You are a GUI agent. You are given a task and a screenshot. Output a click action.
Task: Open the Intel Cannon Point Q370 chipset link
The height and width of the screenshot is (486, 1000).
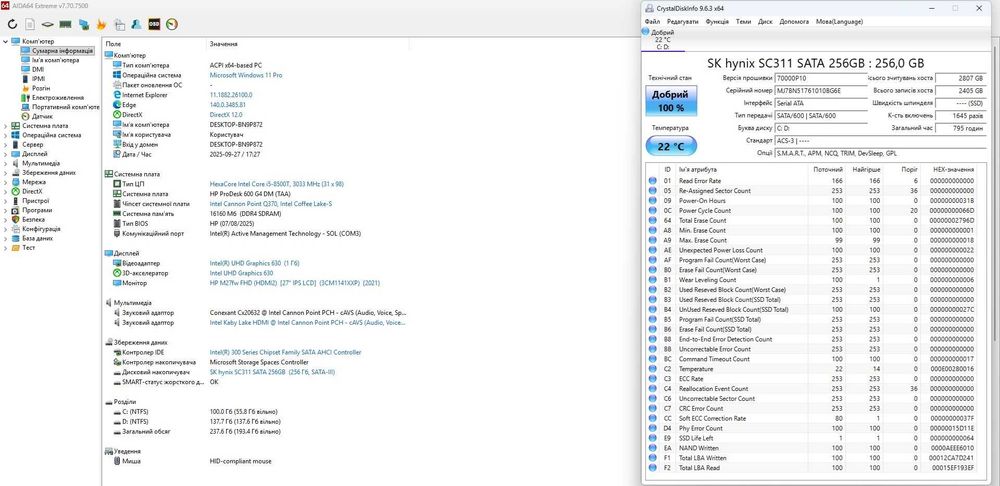(271, 203)
